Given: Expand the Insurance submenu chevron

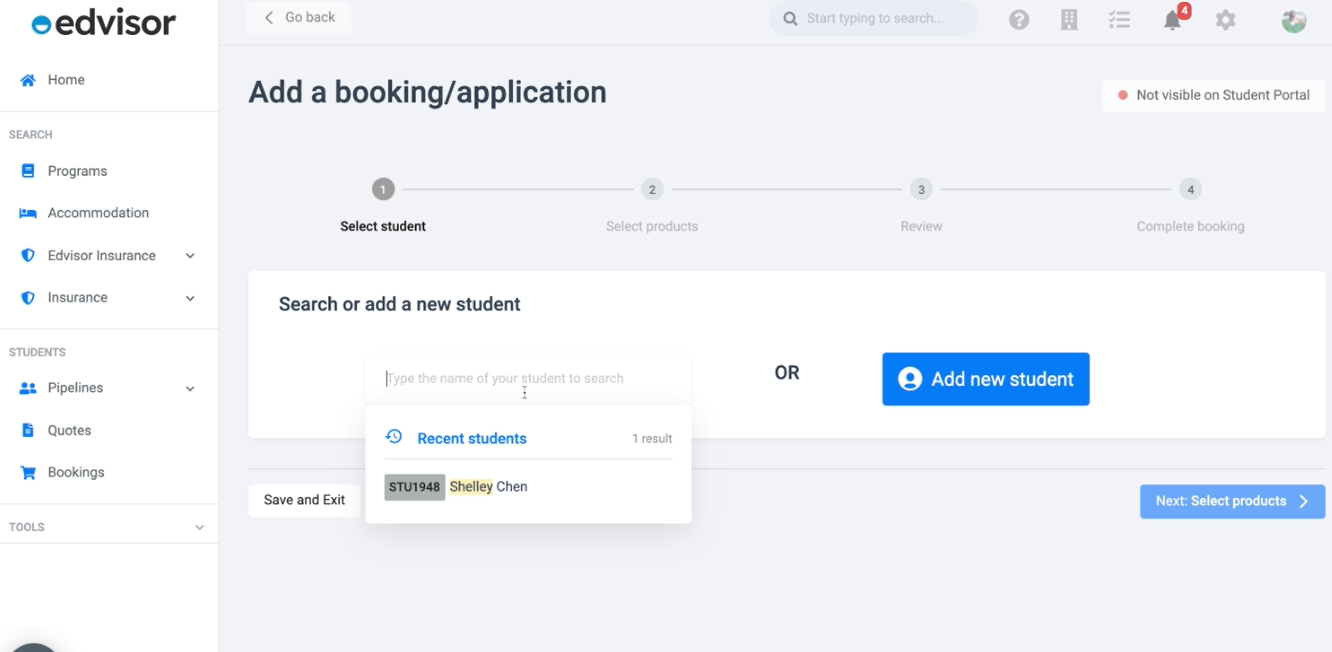Looking at the screenshot, I should click(190, 298).
